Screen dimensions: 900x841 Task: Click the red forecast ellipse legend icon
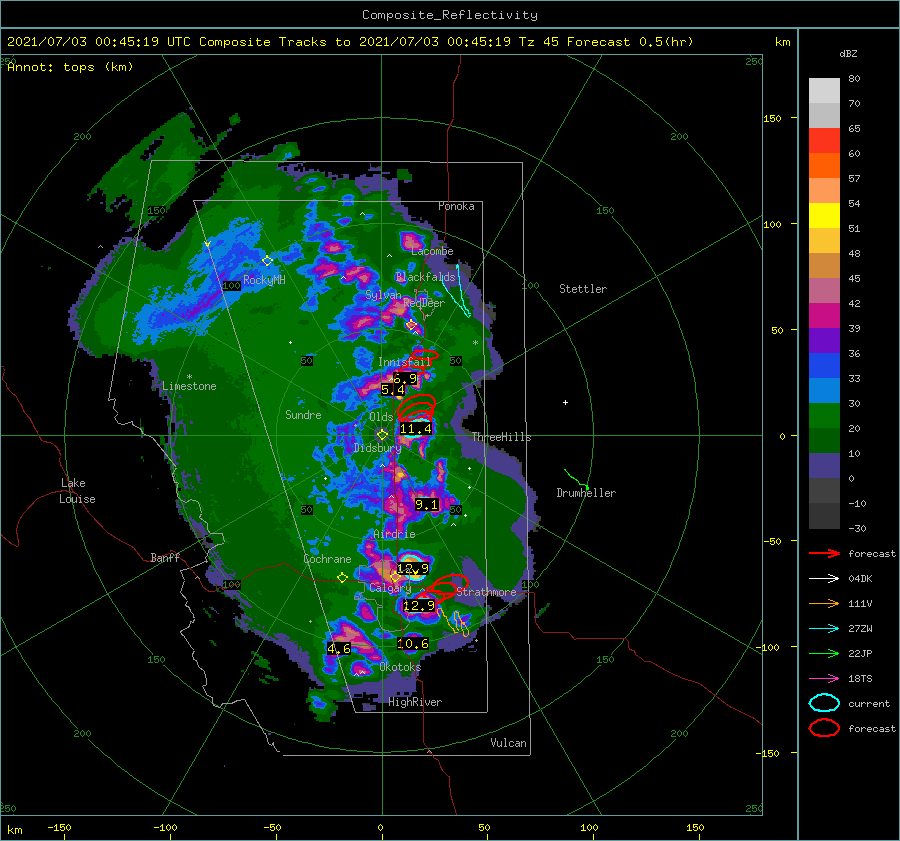[824, 728]
